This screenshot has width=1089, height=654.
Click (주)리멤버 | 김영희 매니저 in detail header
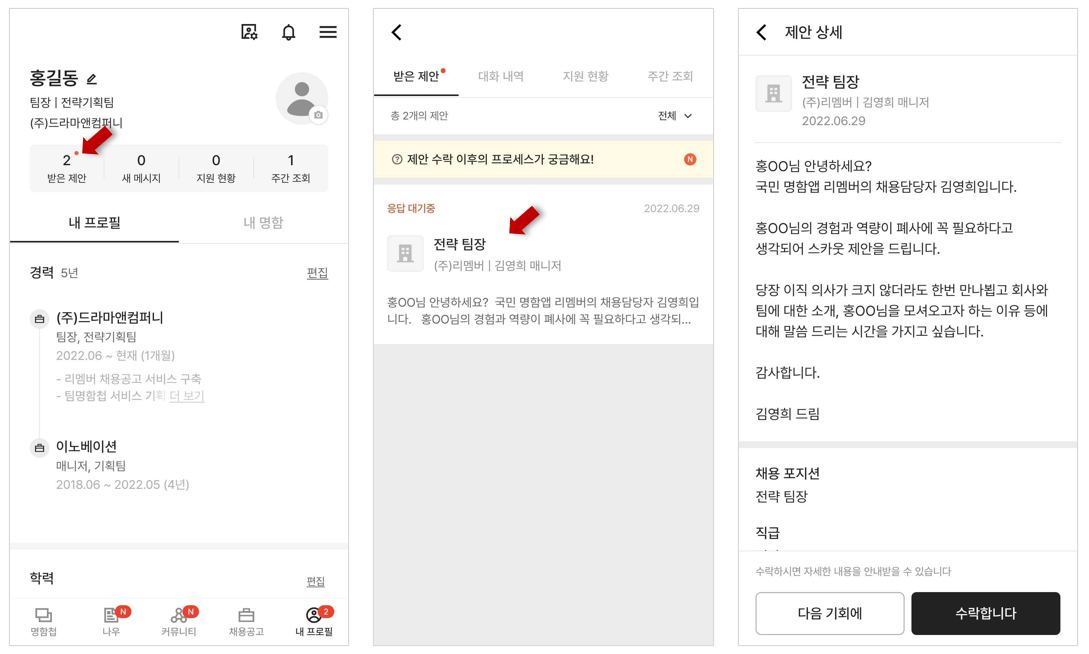(x=865, y=102)
